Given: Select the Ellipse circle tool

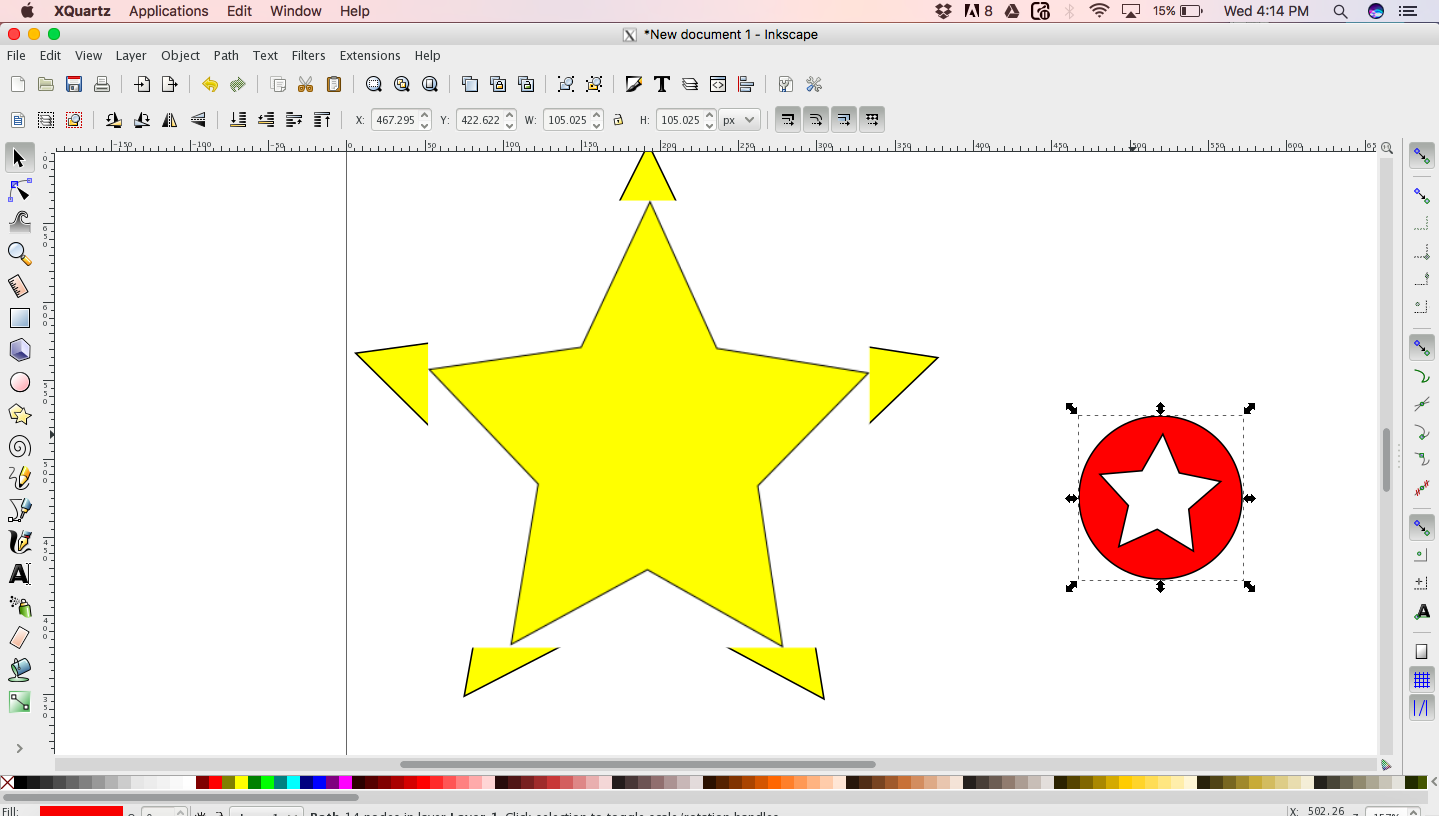Looking at the screenshot, I should coord(19,382).
